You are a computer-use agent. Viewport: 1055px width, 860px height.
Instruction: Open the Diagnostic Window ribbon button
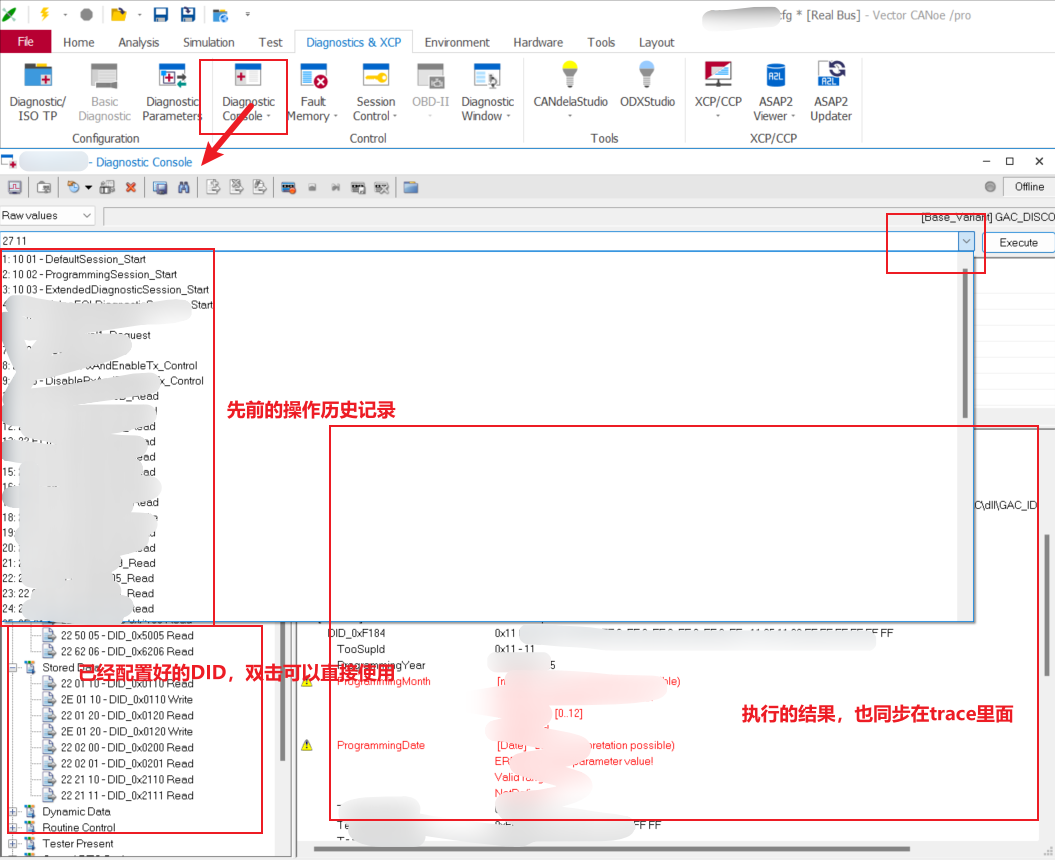(487, 92)
